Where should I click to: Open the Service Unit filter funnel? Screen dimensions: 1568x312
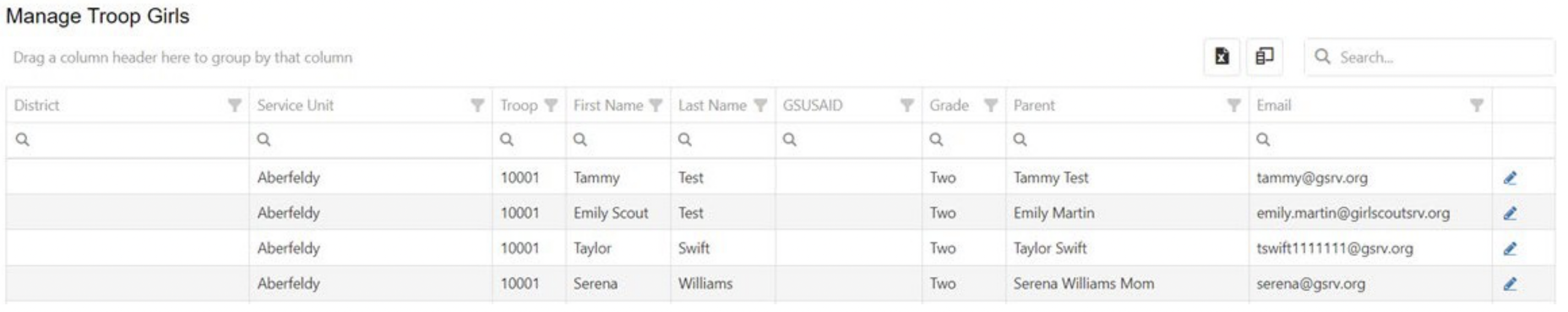(477, 105)
